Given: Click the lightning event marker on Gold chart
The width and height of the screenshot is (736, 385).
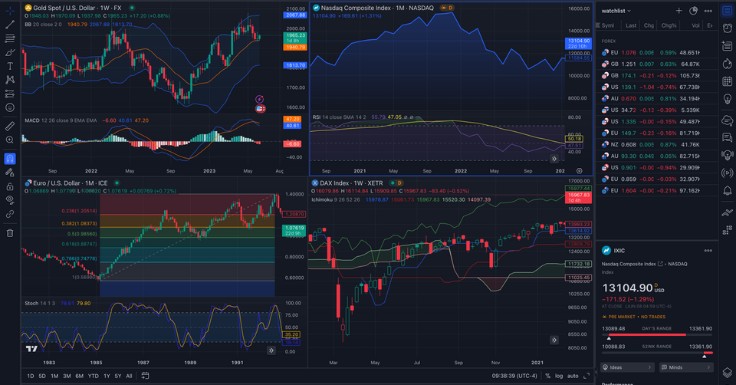Looking at the screenshot, I should 260,99.
